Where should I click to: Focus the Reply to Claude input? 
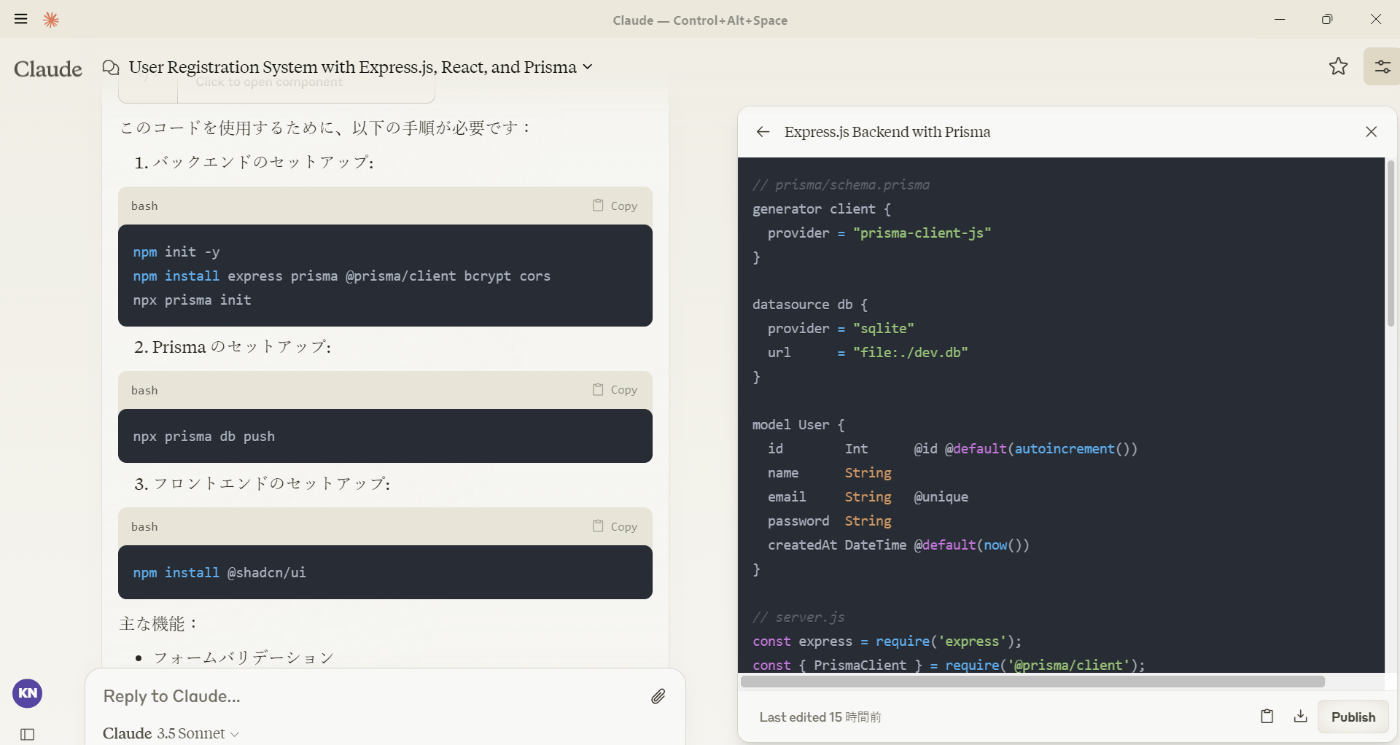pyautogui.click(x=370, y=696)
